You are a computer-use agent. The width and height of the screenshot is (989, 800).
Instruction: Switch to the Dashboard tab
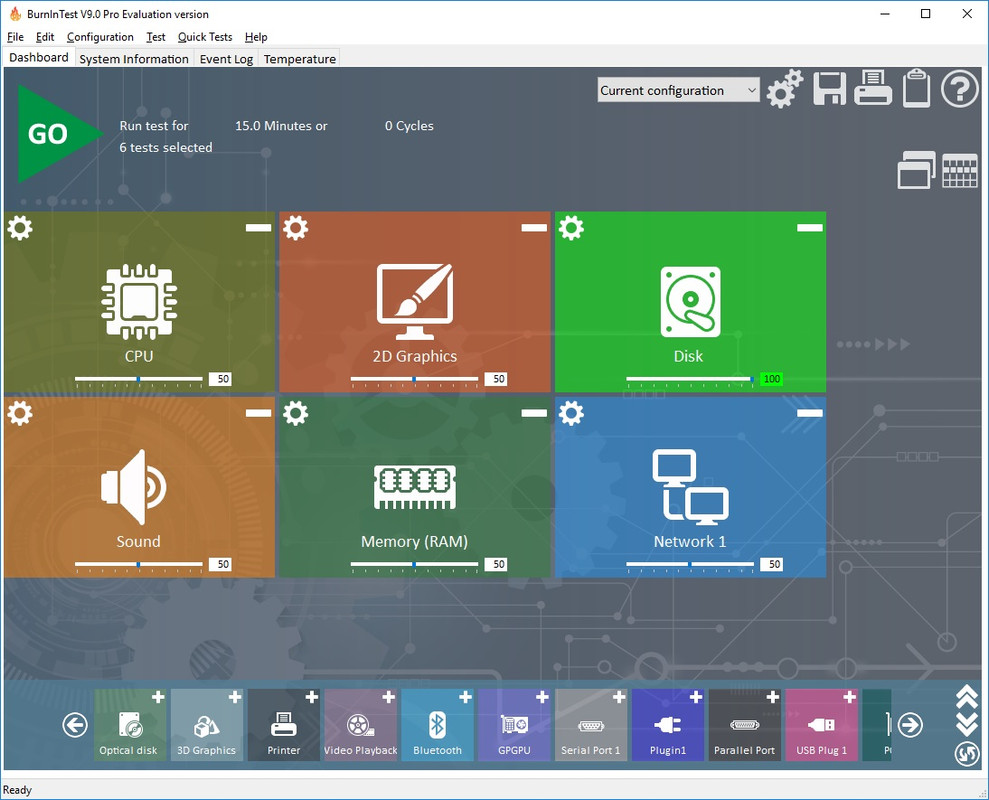[38, 57]
